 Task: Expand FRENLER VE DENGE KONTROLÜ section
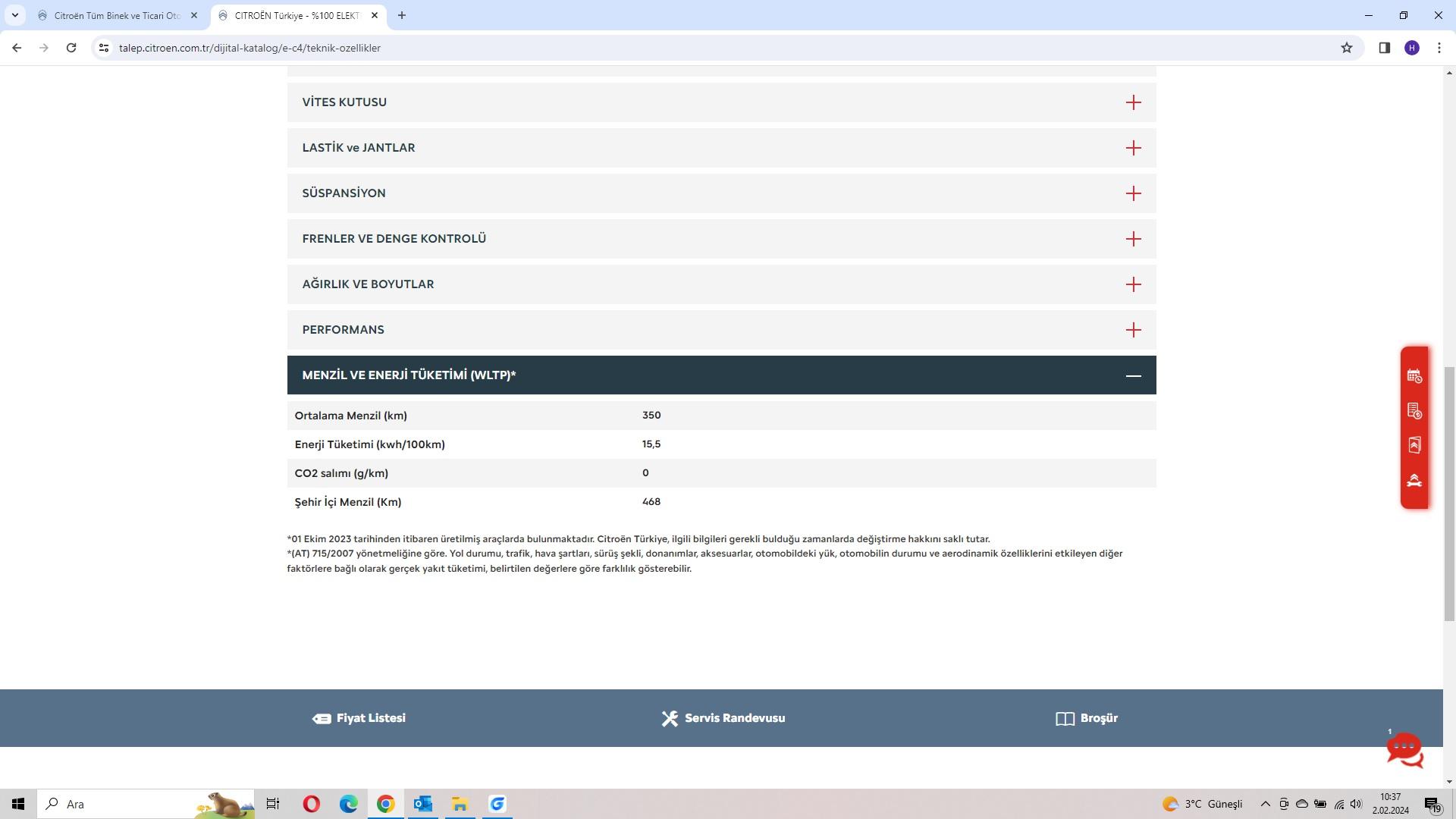[1133, 239]
